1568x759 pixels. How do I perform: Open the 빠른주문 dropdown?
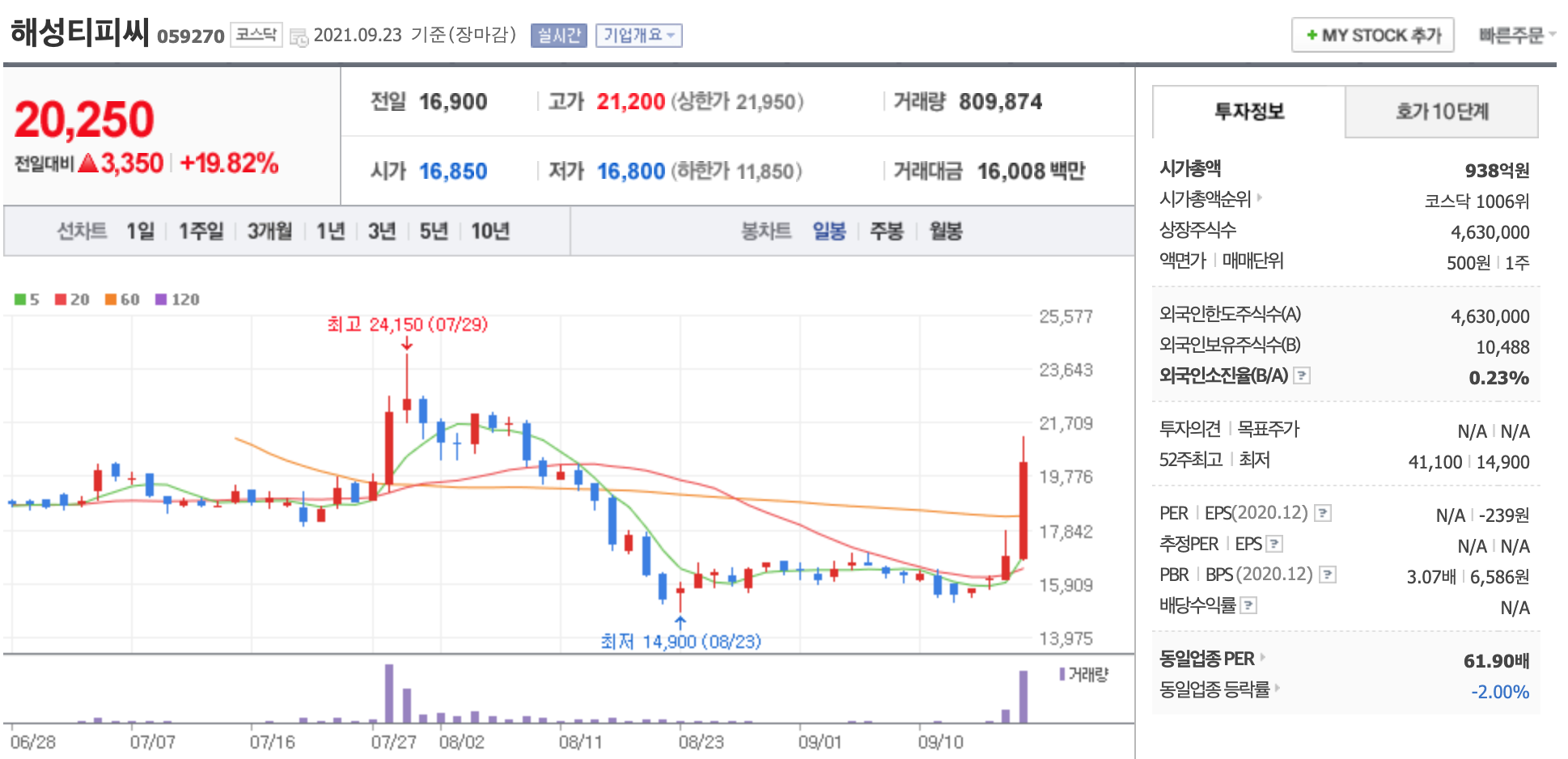point(1517,35)
